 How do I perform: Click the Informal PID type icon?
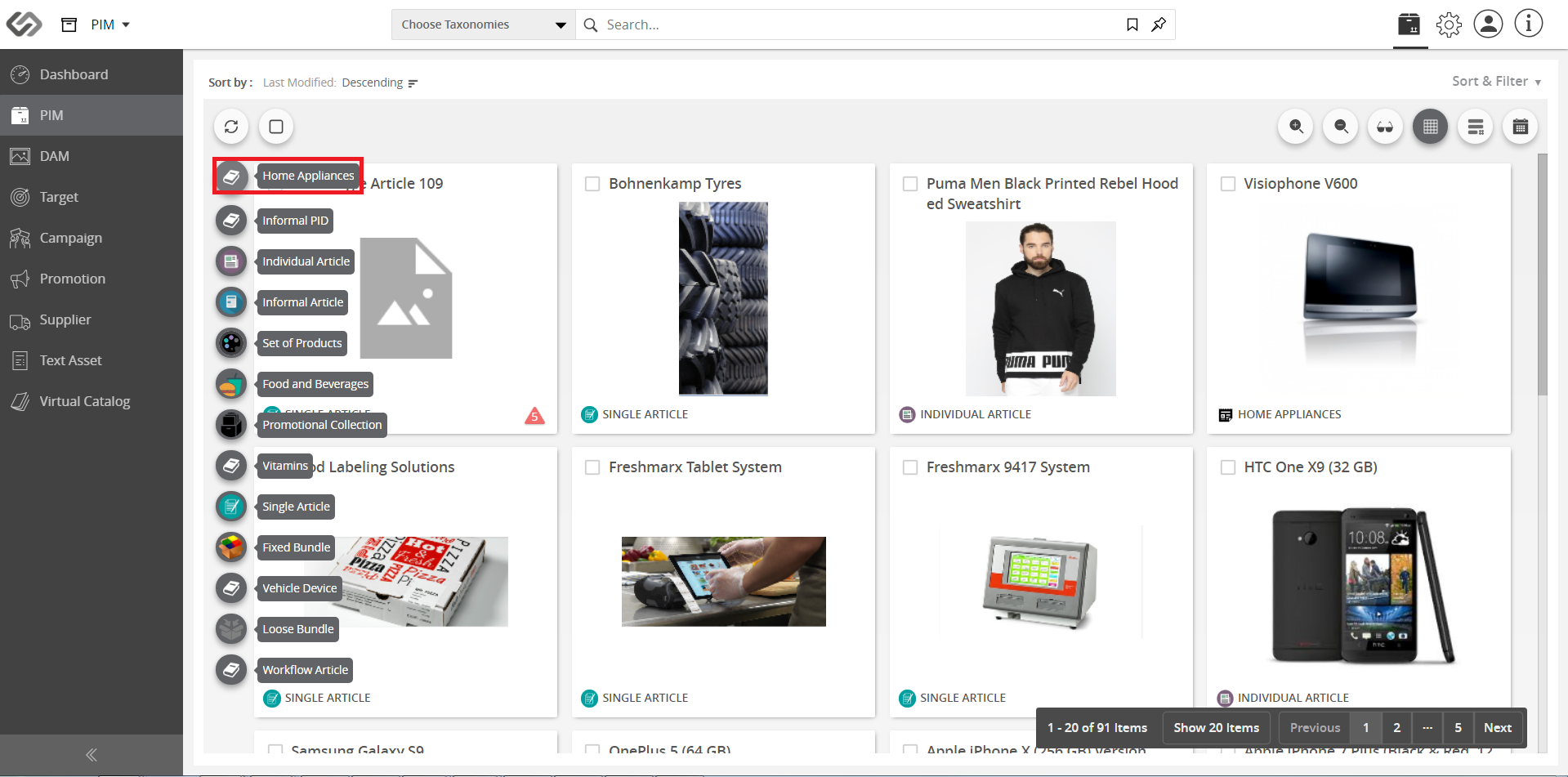click(231, 221)
